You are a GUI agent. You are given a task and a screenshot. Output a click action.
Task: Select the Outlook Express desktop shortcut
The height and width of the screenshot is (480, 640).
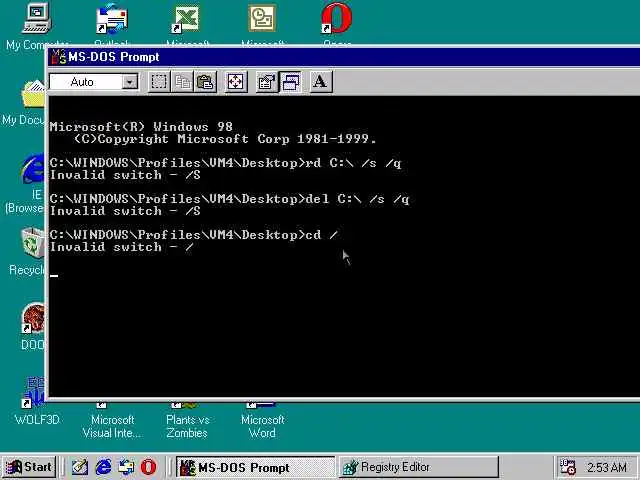[x=112, y=25]
